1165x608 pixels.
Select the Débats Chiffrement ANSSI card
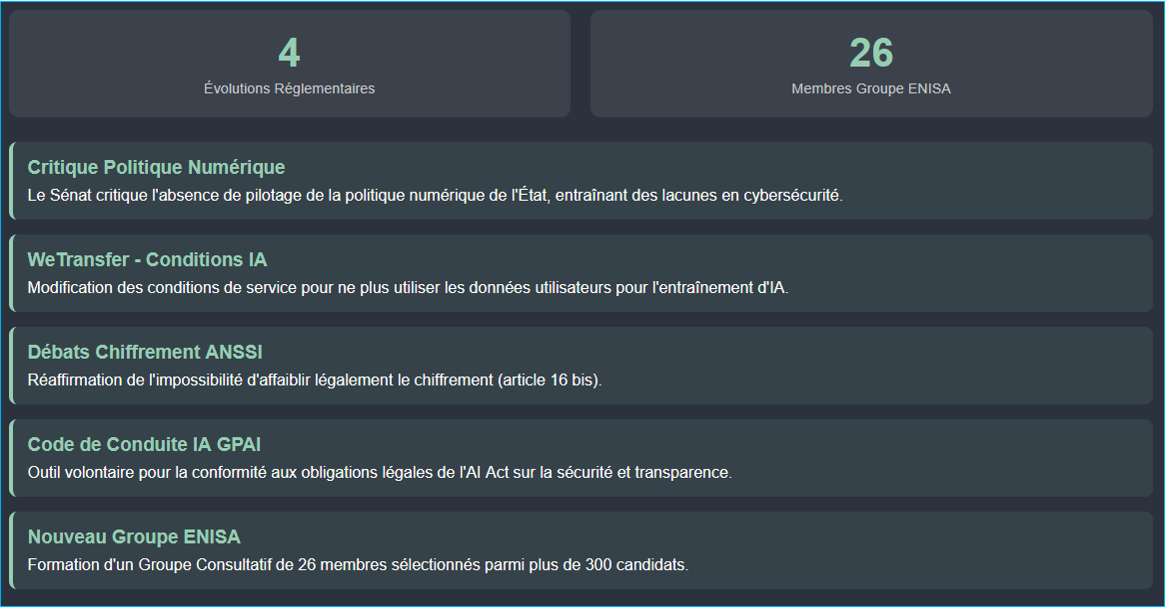[x=581, y=366]
